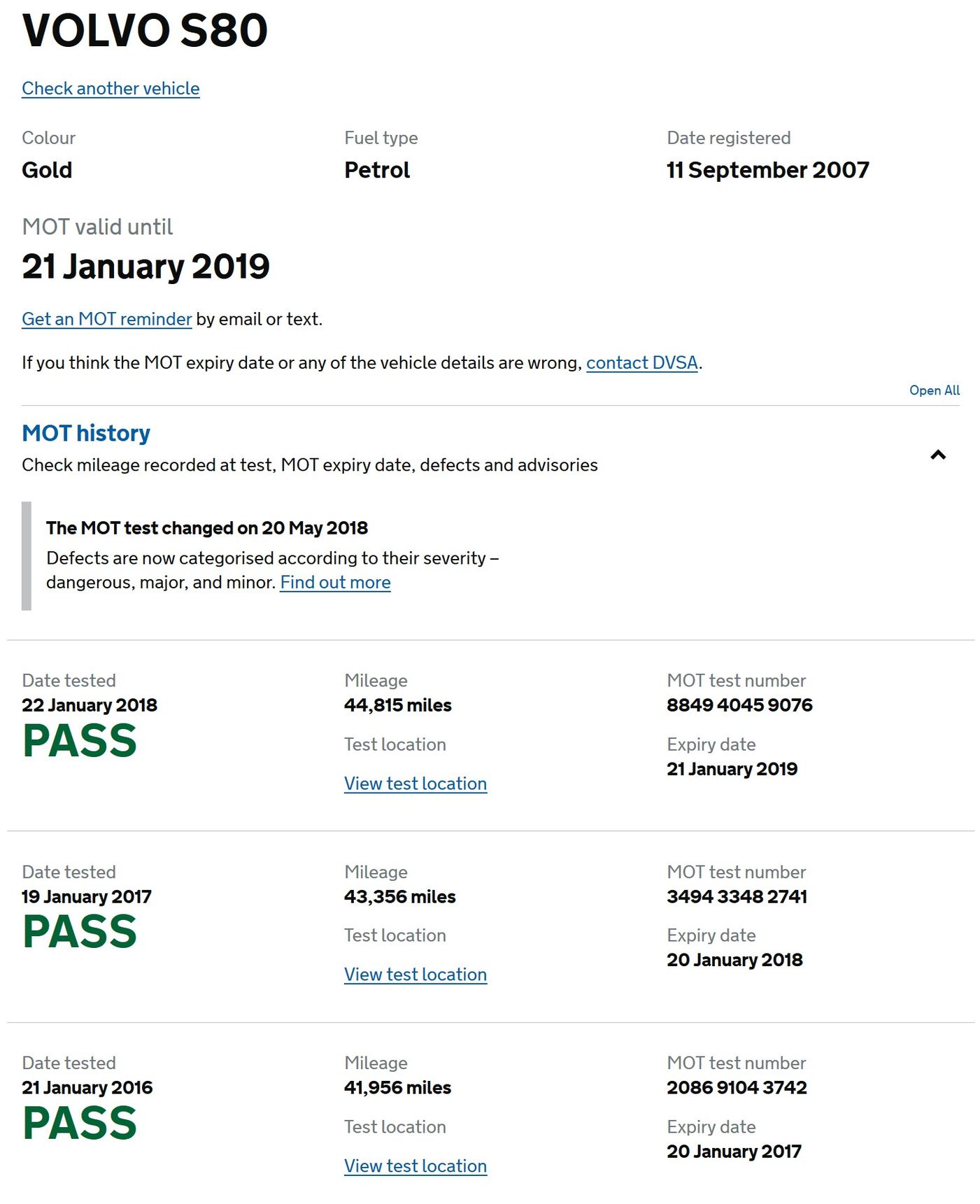Click the 44,815 miles mileage value
The width and height of the screenshot is (980, 1204).
[x=397, y=705]
